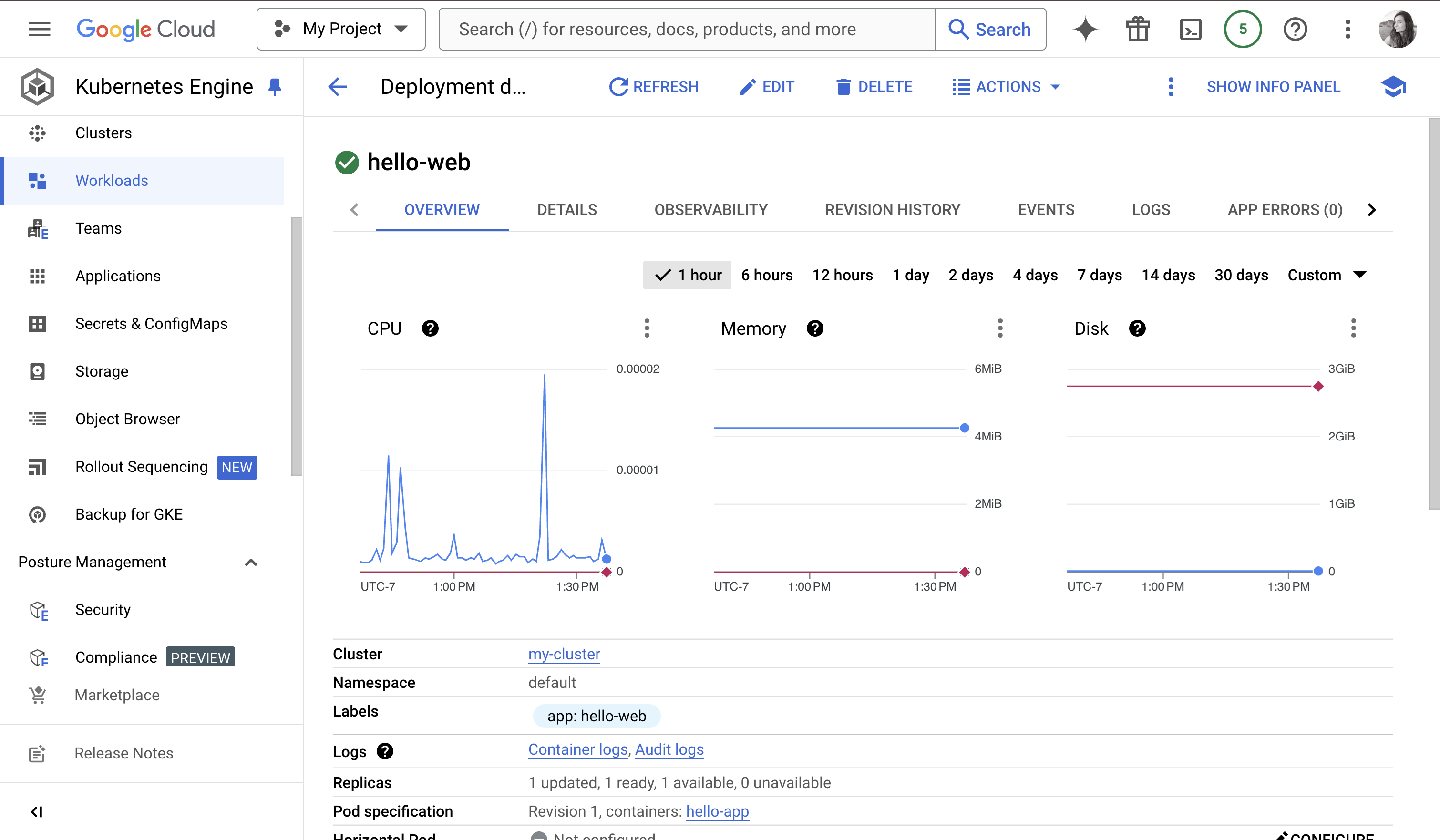The height and width of the screenshot is (840, 1440).
Task: Select the 1 hour time range
Action: pyautogui.click(x=687, y=276)
